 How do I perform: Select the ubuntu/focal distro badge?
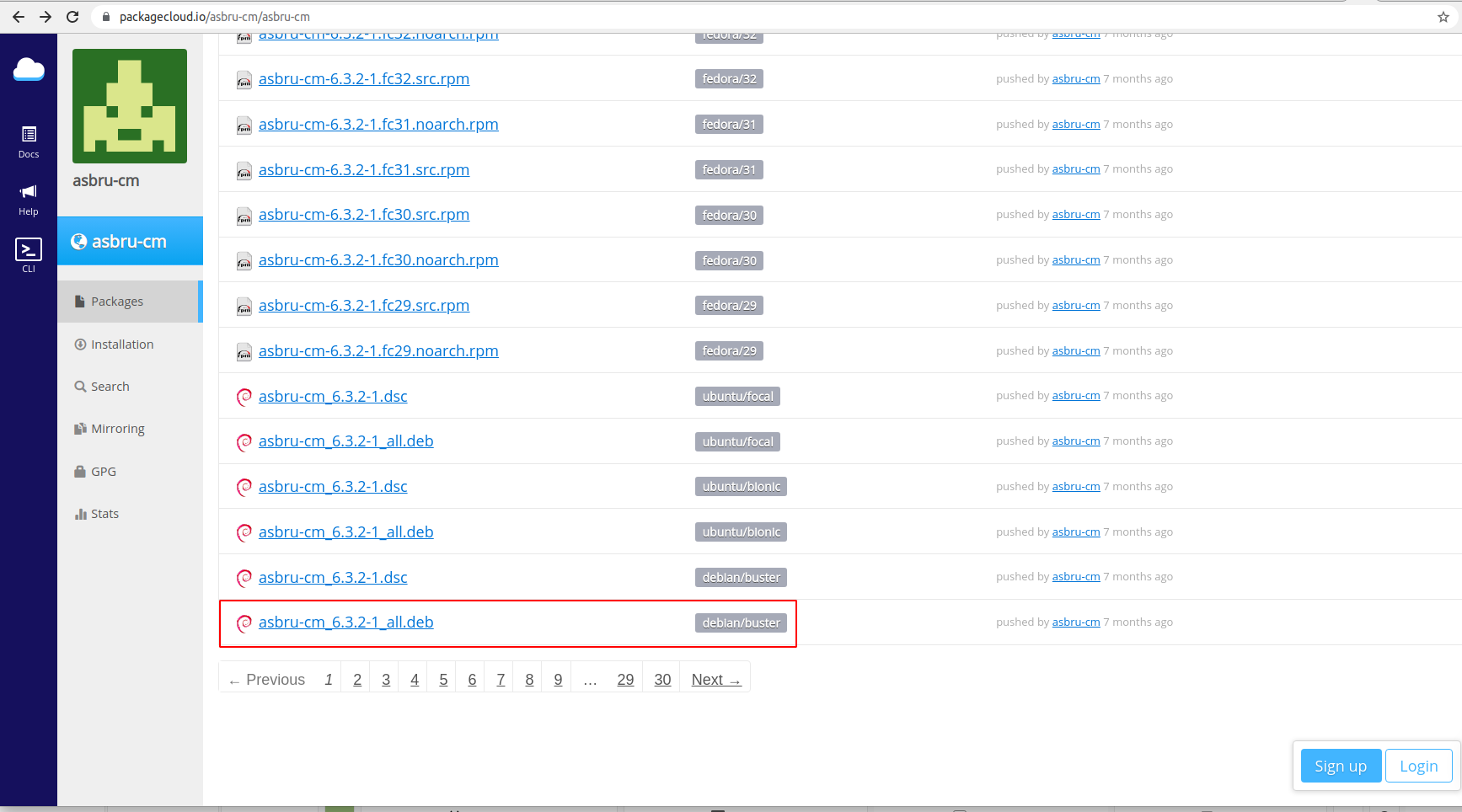737,396
